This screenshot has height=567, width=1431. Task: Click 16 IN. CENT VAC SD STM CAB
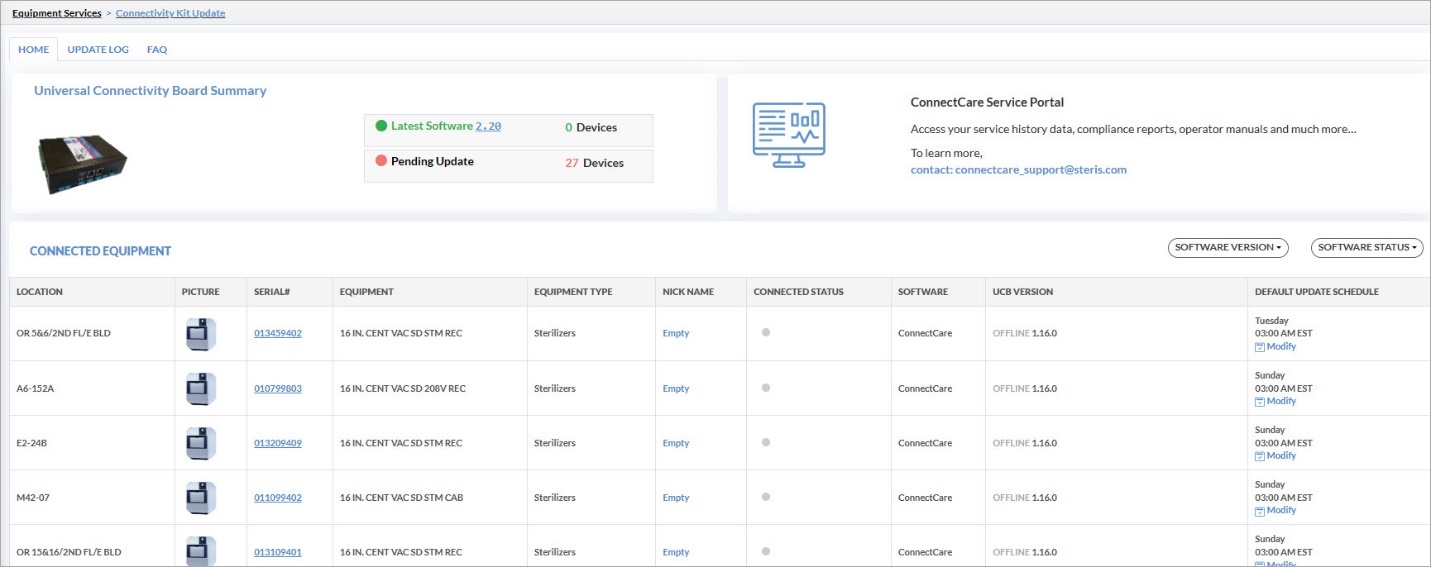pos(401,497)
